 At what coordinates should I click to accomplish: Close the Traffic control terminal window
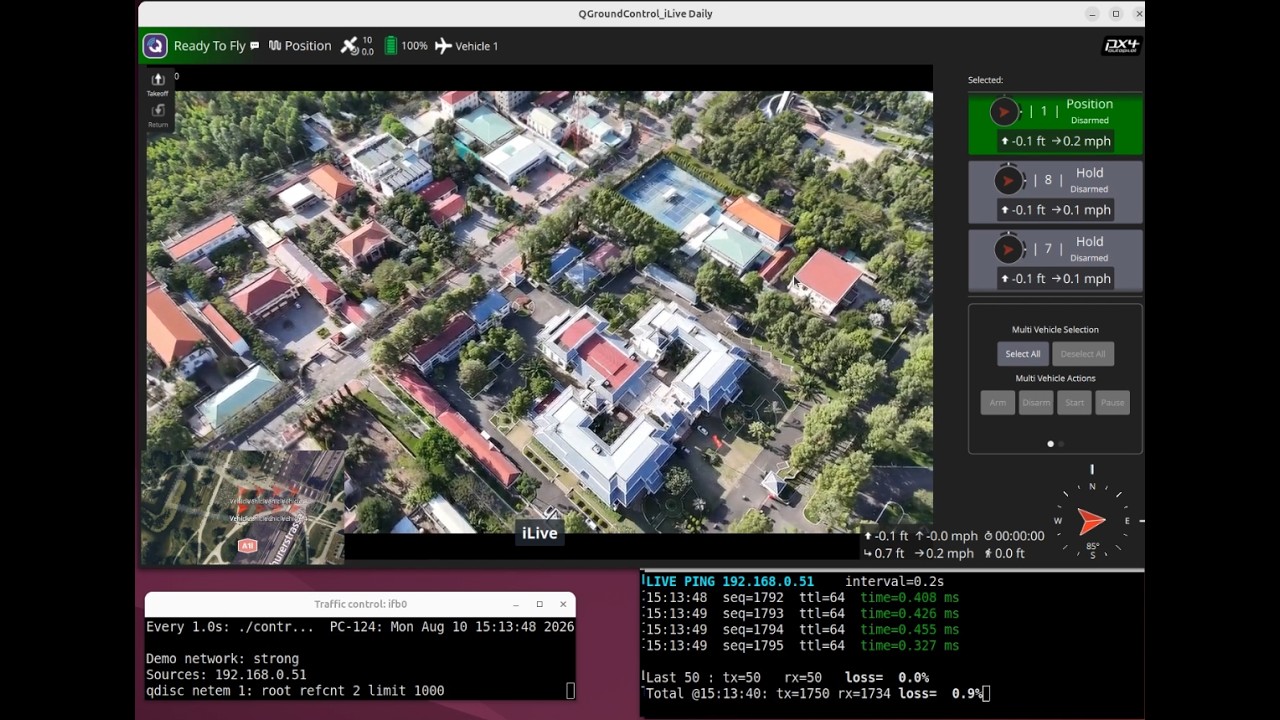[x=563, y=604]
